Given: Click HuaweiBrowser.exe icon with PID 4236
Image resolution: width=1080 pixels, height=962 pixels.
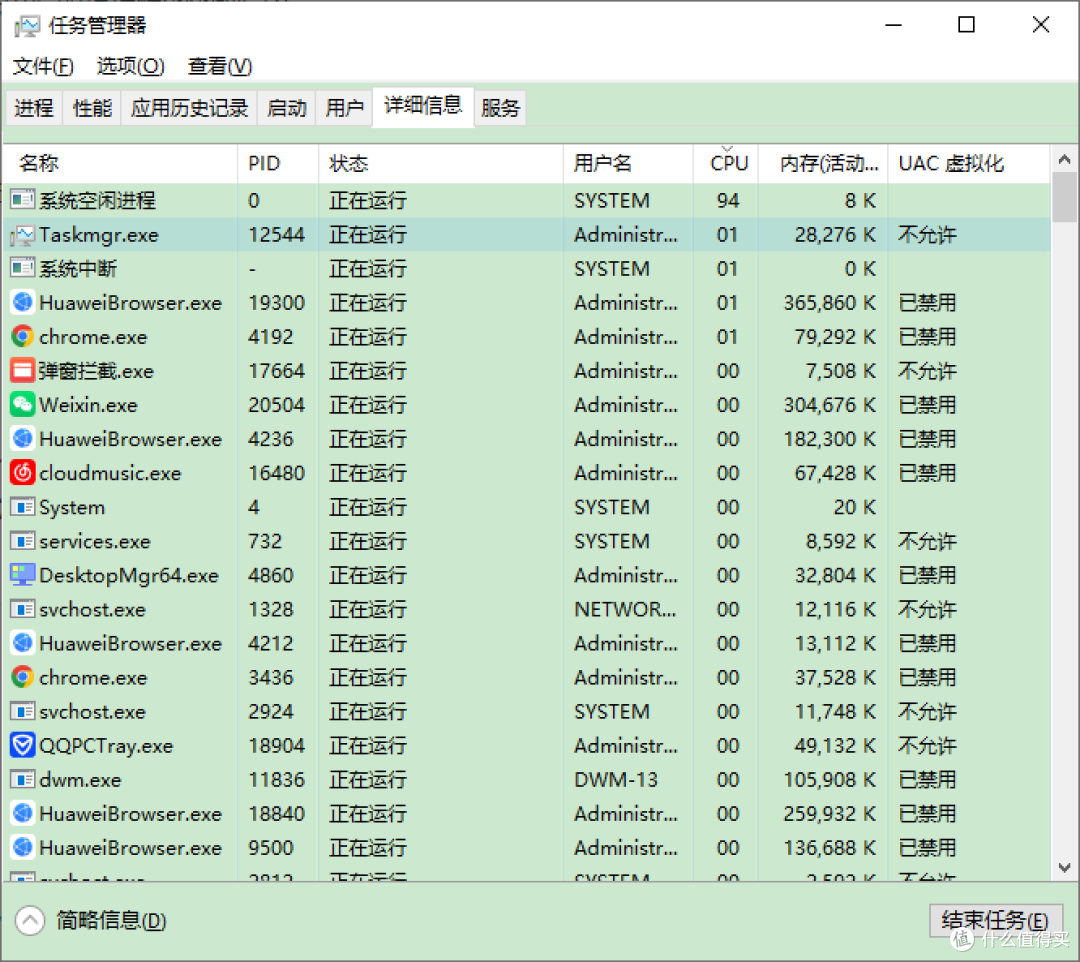Looking at the screenshot, I should coord(22,439).
